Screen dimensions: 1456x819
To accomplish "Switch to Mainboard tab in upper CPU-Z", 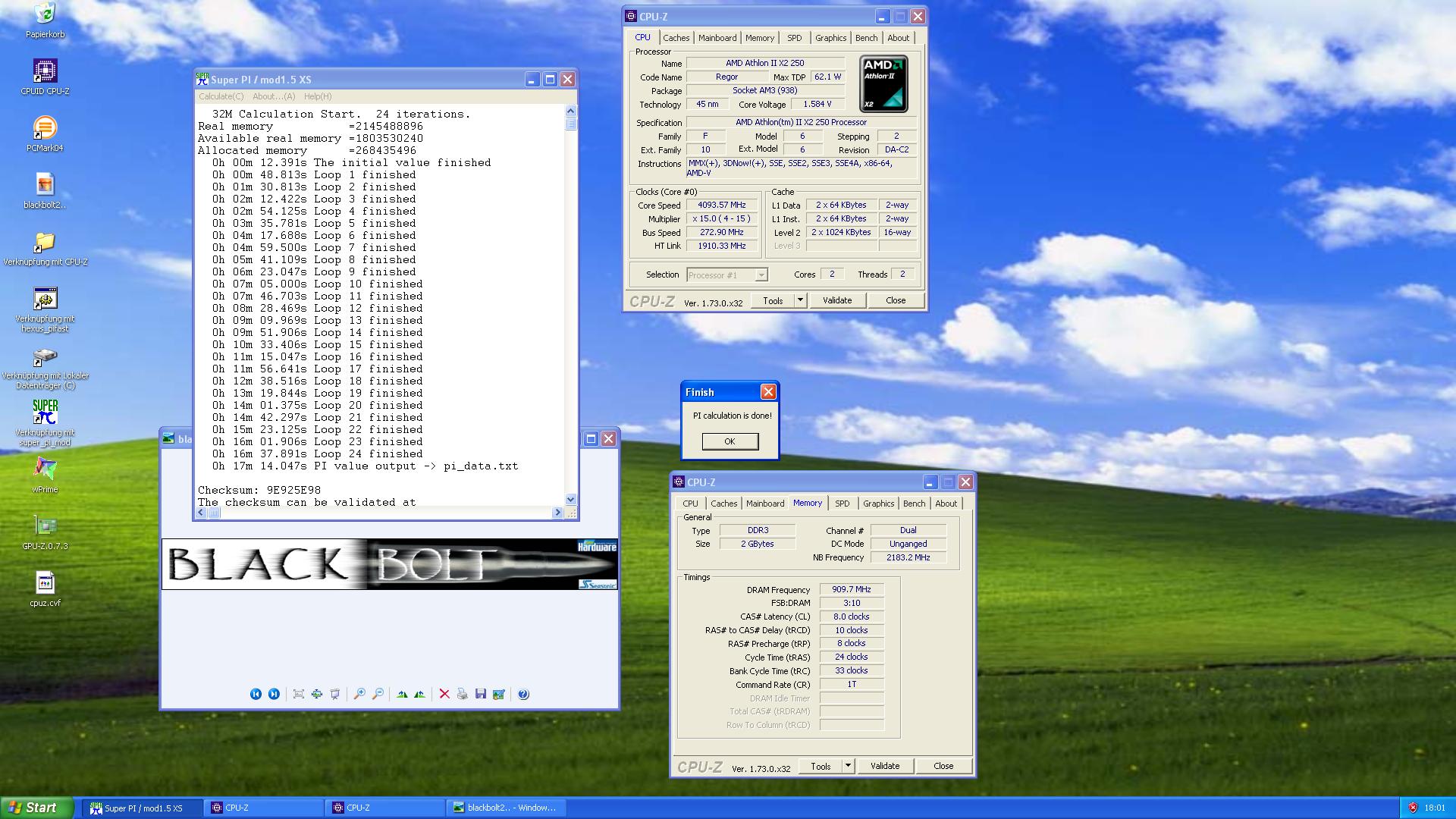I will click(717, 38).
